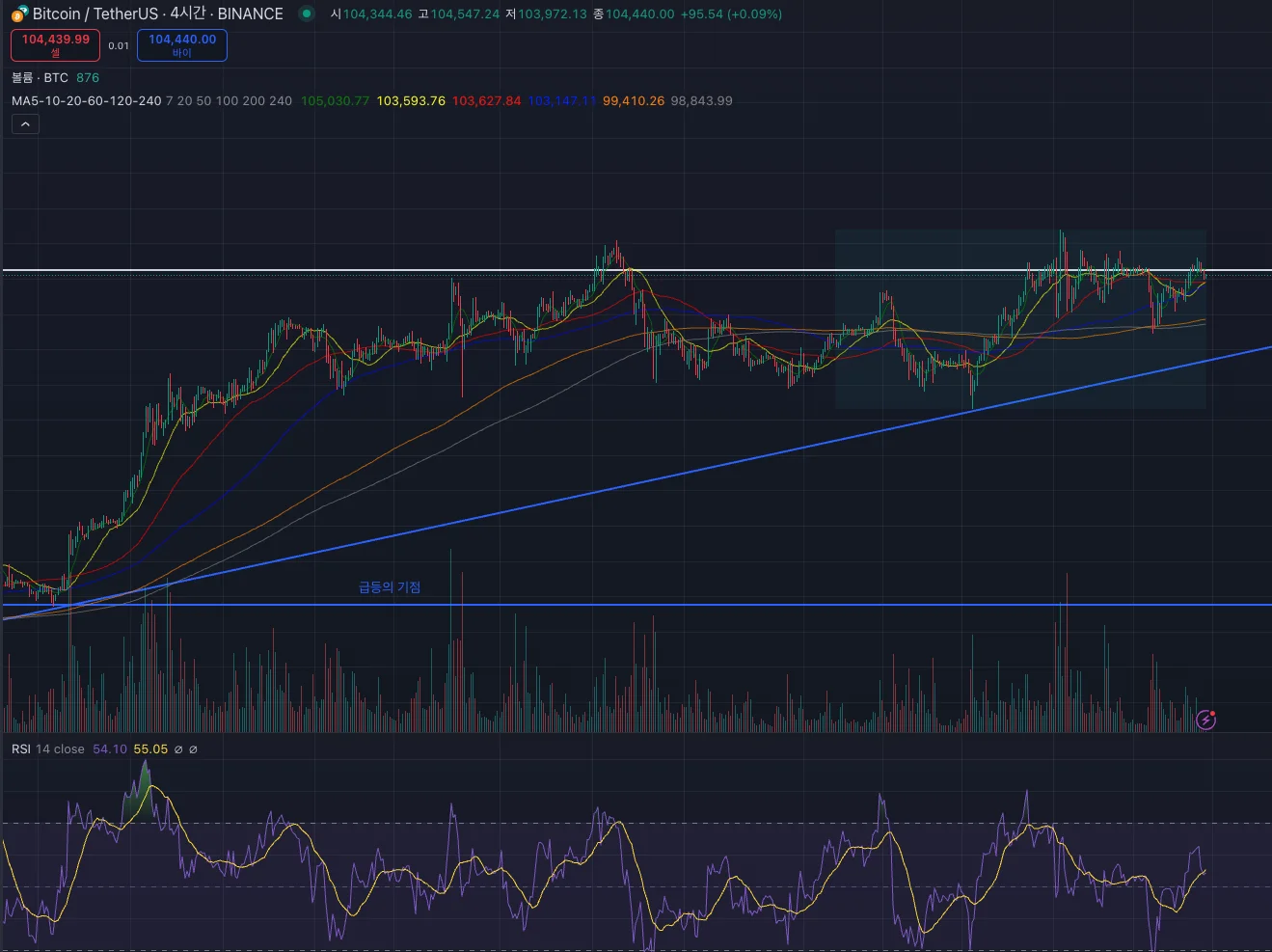
Task: Click the 0.01 spread value
Action: click(119, 45)
